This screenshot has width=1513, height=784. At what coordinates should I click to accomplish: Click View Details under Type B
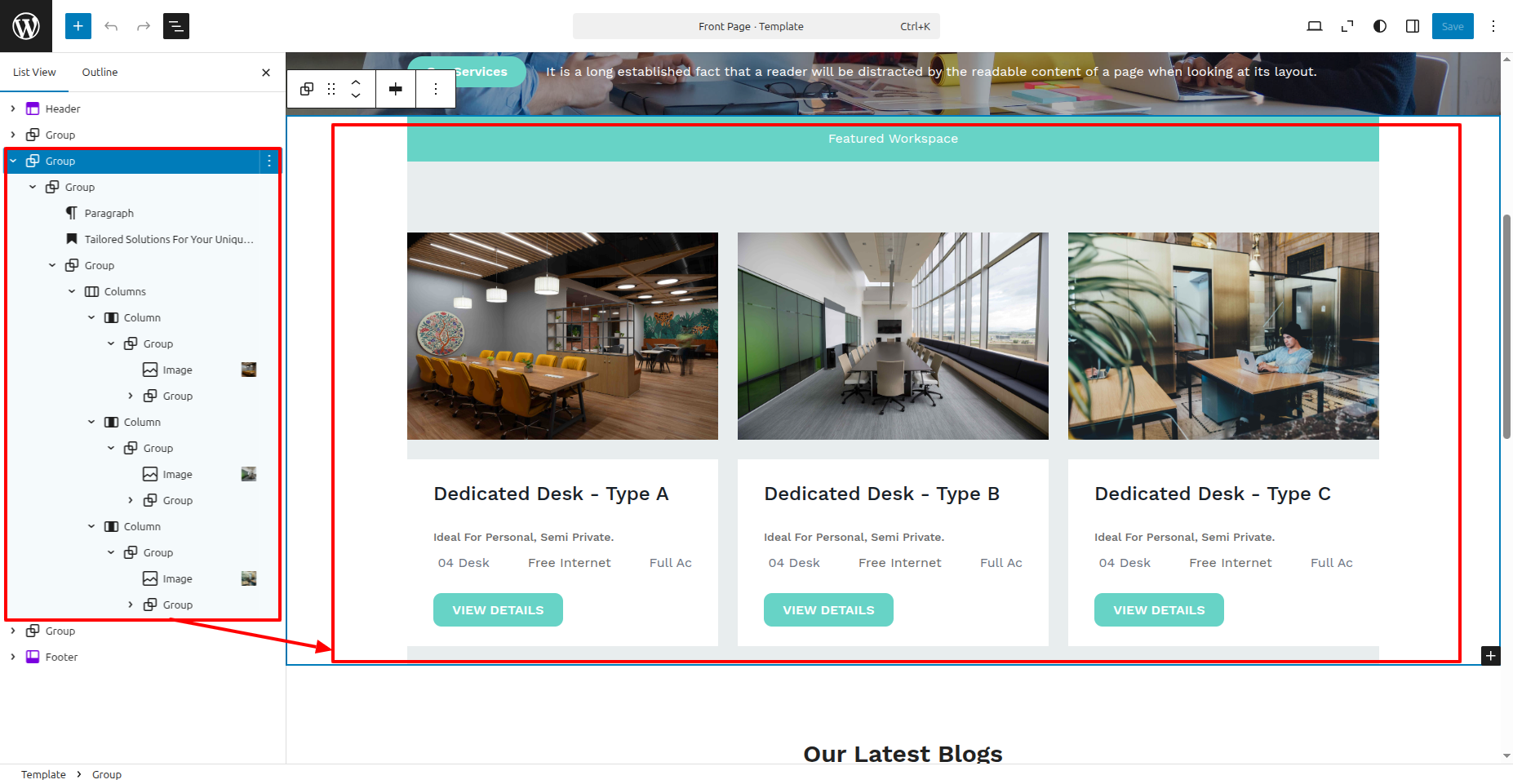pos(828,610)
